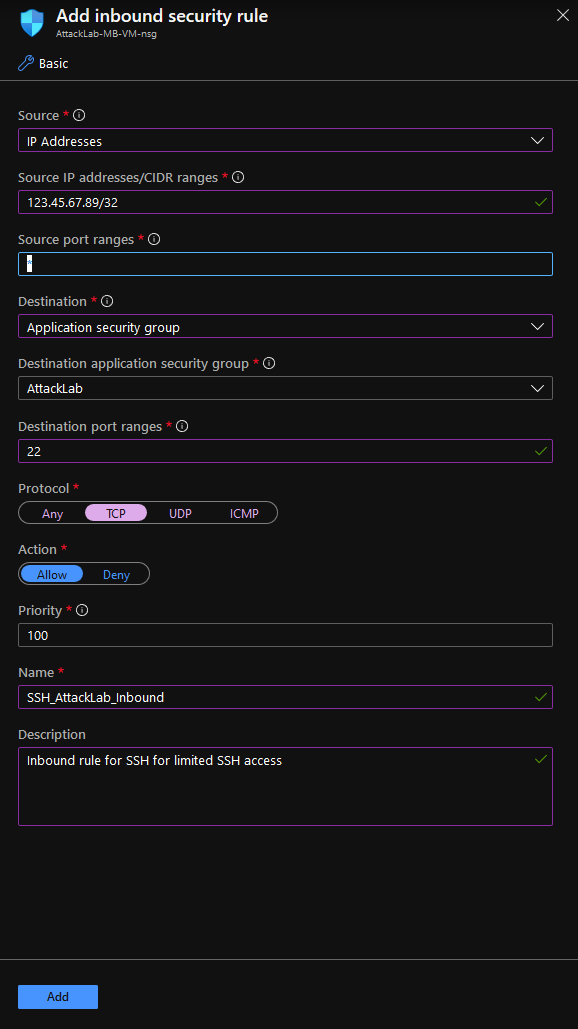Click inside the Description text area
The width and height of the screenshot is (578, 1029).
285,785
